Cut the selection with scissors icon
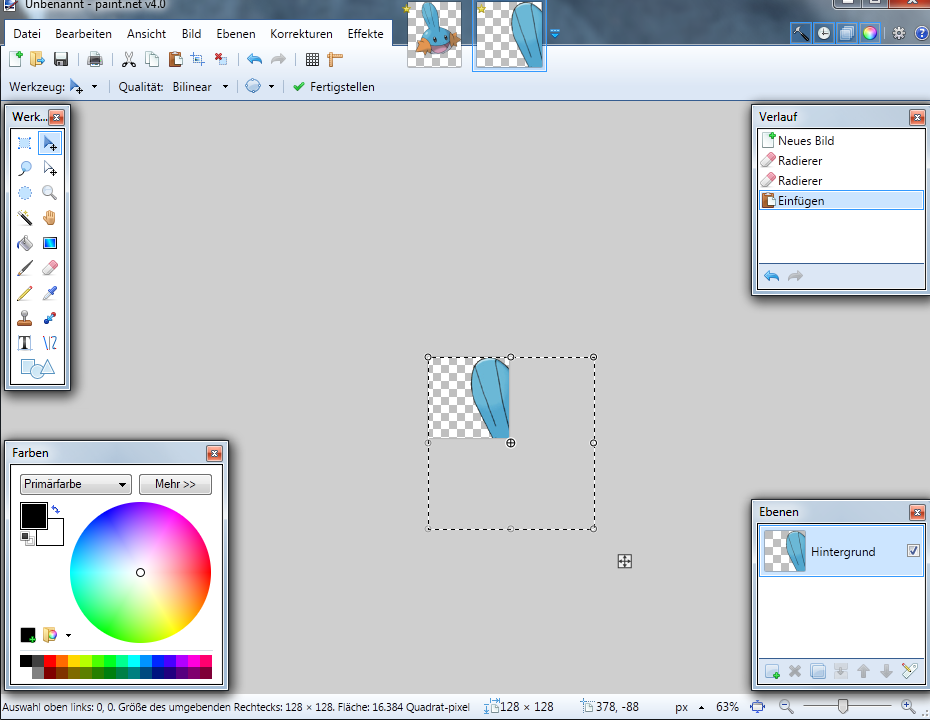 pyautogui.click(x=129, y=59)
